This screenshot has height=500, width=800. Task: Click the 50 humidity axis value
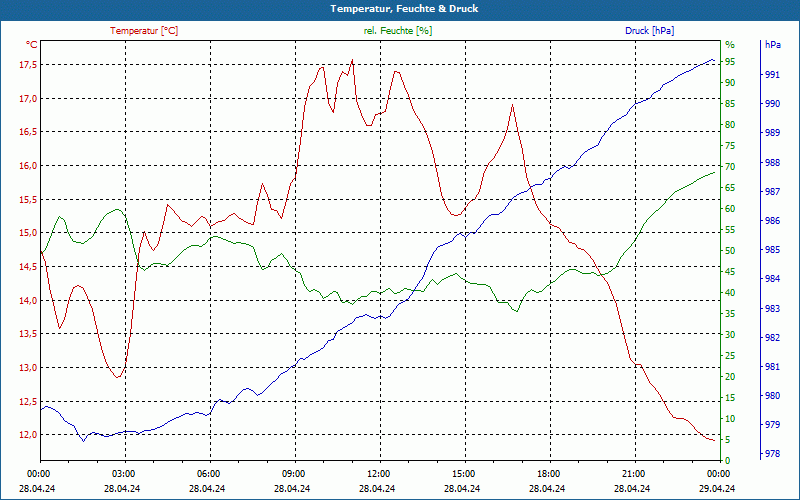(x=730, y=251)
